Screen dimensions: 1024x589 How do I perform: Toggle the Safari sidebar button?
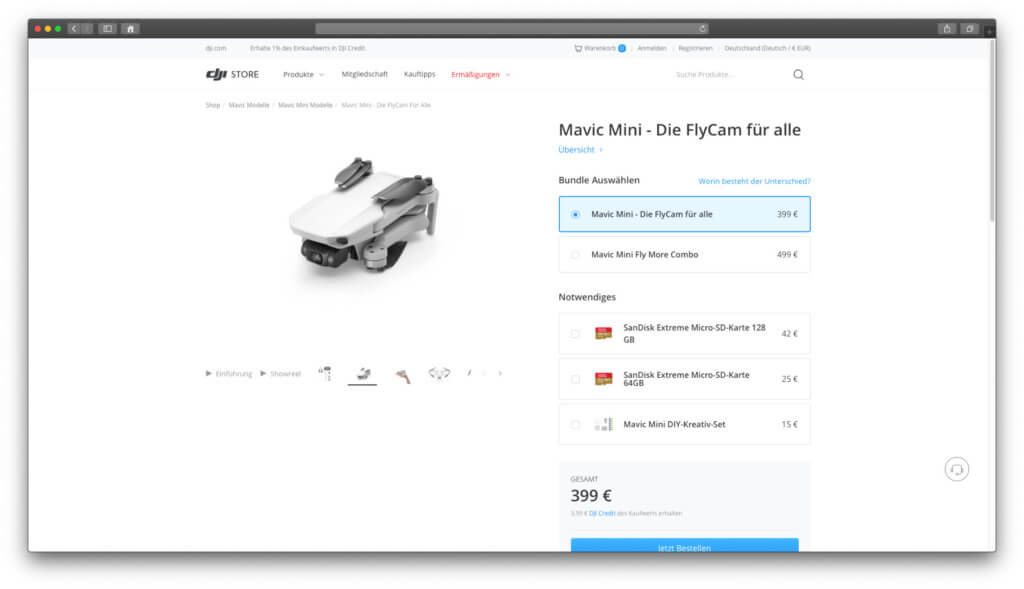108,29
